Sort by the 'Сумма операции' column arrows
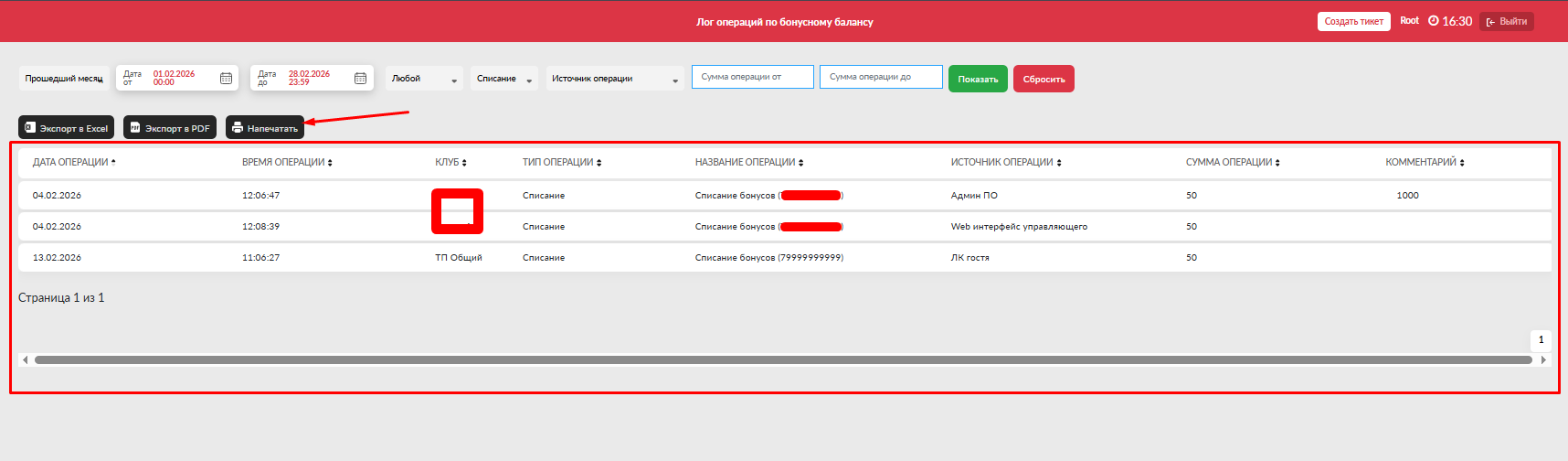 pyautogui.click(x=1277, y=163)
